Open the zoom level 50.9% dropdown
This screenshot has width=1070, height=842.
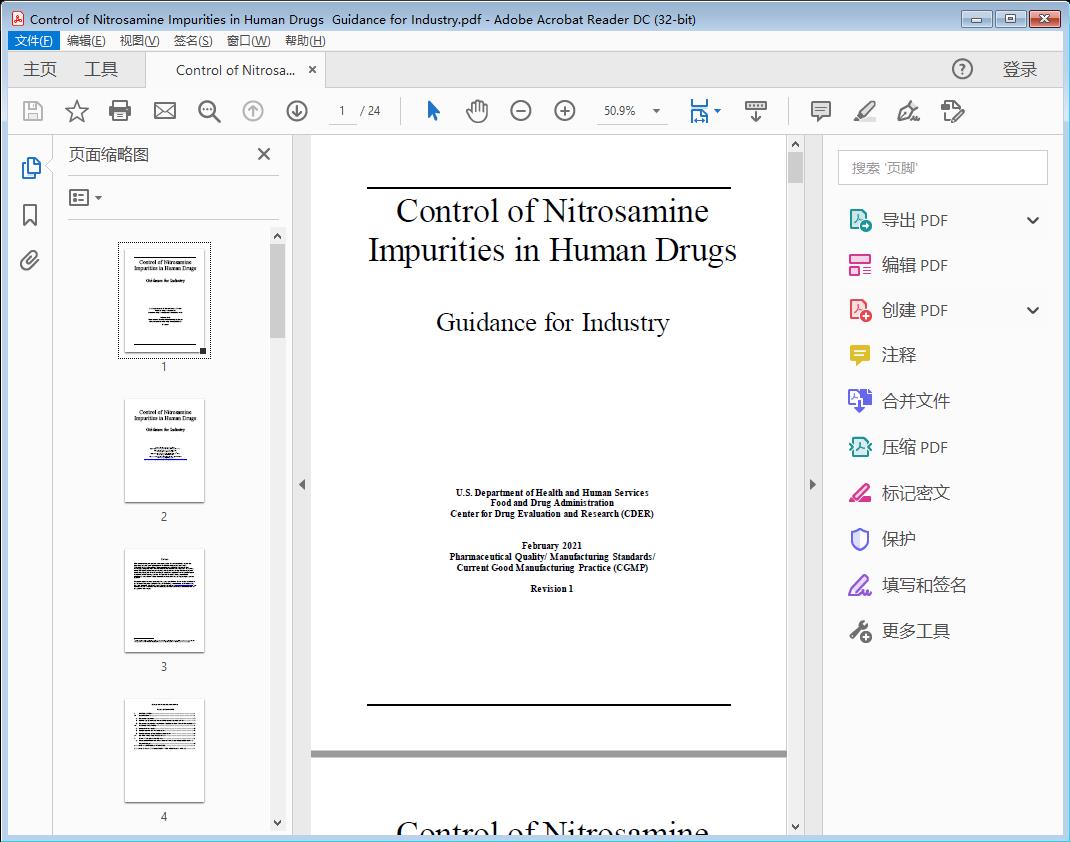pyautogui.click(x=656, y=111)
